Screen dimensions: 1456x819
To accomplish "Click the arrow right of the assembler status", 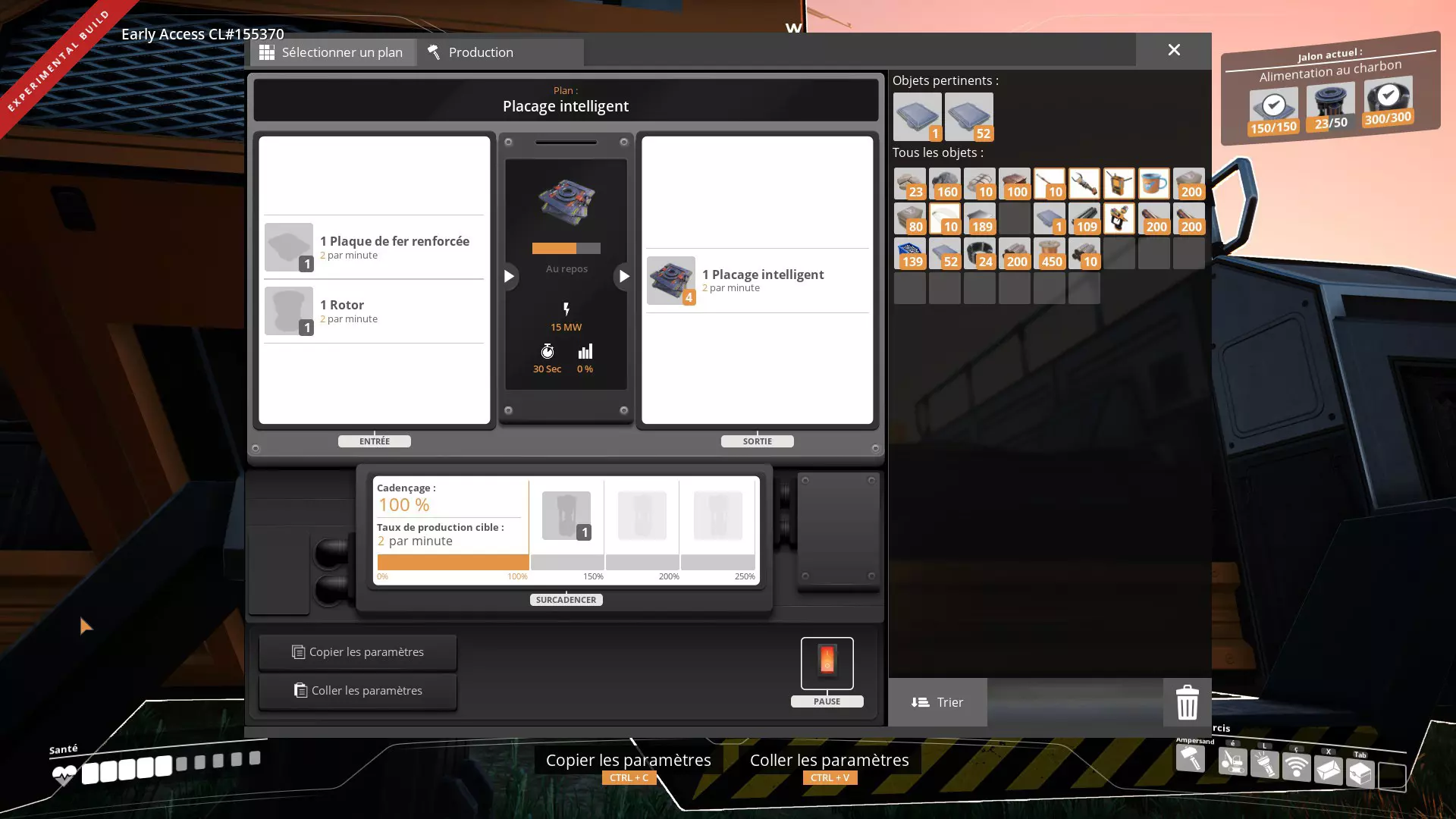I will [623, 276].
